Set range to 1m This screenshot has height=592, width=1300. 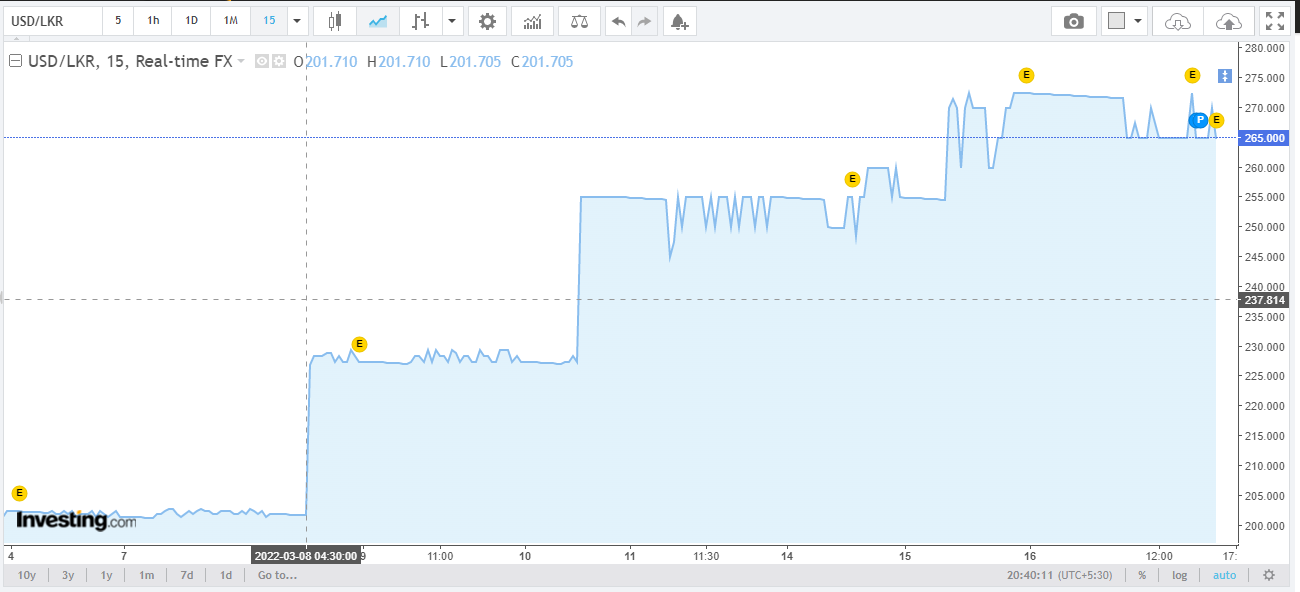tap(147, 575)
